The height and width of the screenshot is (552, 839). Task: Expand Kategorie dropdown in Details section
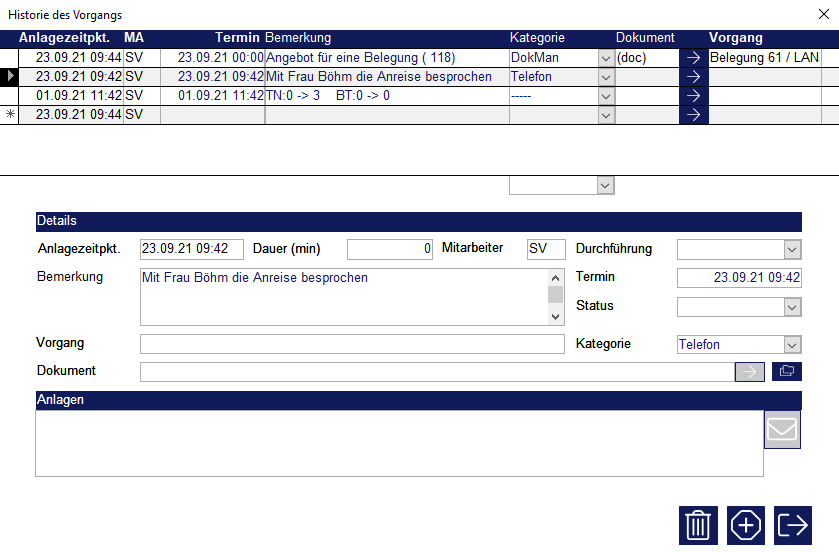point(792,345)
